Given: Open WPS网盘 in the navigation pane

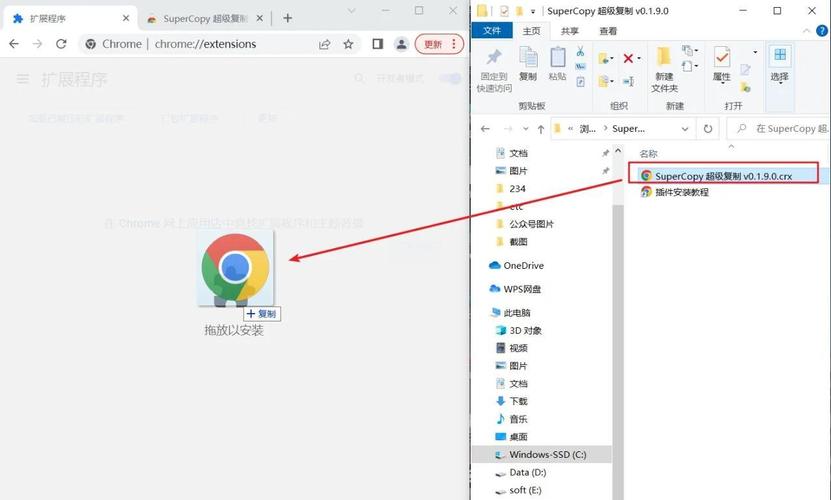Looking at the screenshot, I should click(515, 289).
